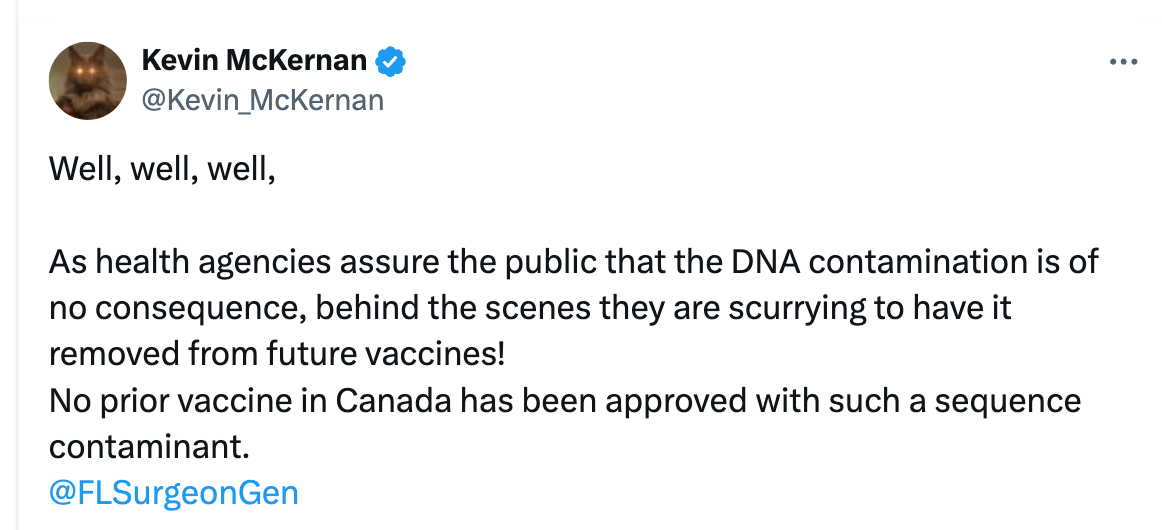The width and height of the screenshot is (1162, 530).
Task: Click the line starting "No prior vaccine"
Action: pos(564,401)
